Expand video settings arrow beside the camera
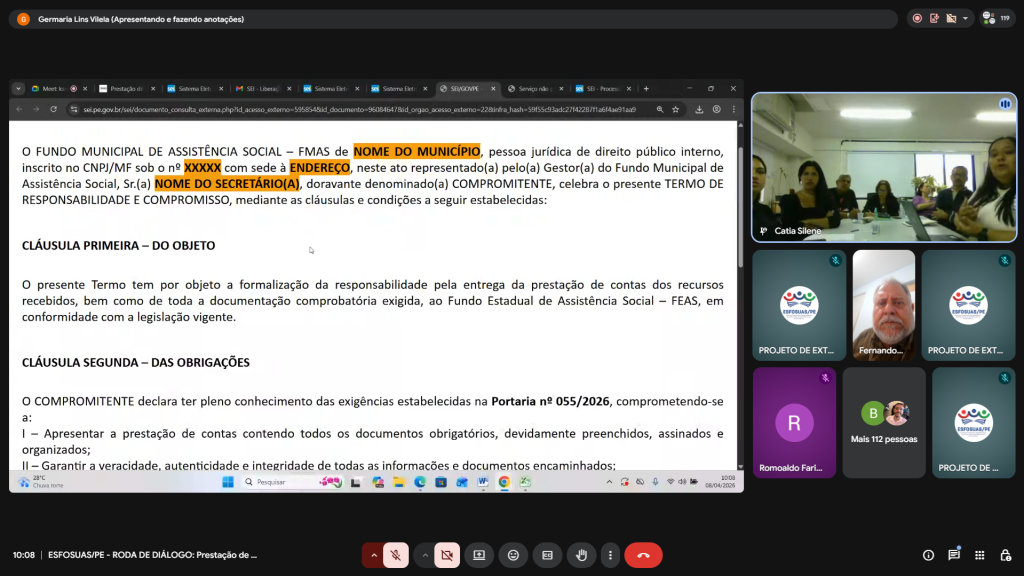 tap(424, 555)
